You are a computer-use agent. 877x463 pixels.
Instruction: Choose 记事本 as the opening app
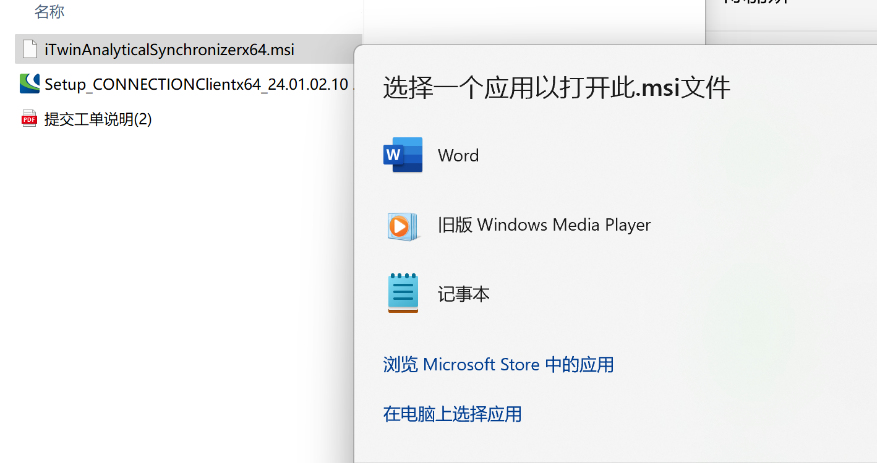click(463, 294)
